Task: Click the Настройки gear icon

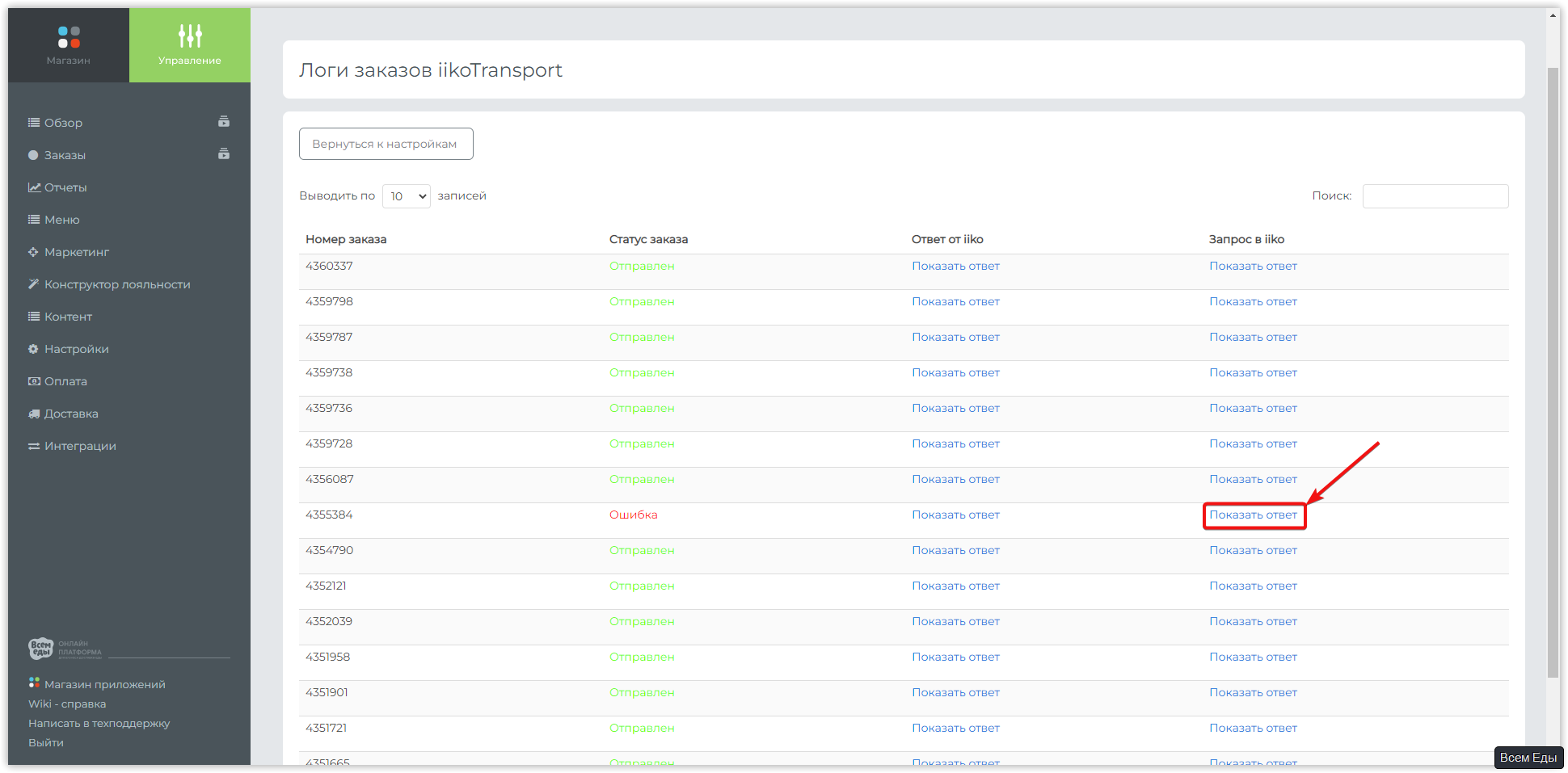Action: [x=33, y=349]
